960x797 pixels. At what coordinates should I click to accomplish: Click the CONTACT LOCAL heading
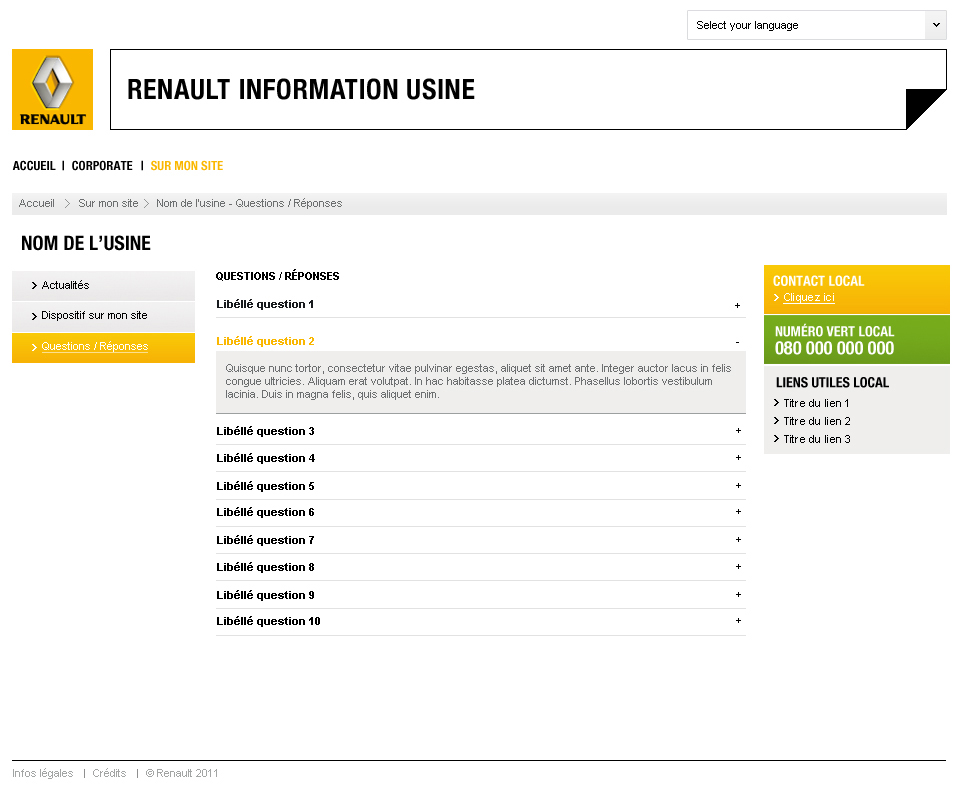[819, 281]
